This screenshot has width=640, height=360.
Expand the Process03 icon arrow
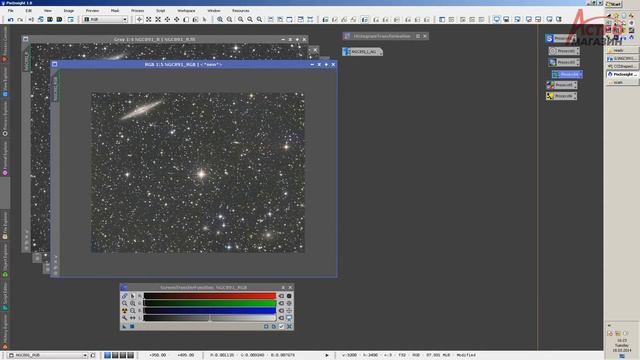click(x=578, y=62)
